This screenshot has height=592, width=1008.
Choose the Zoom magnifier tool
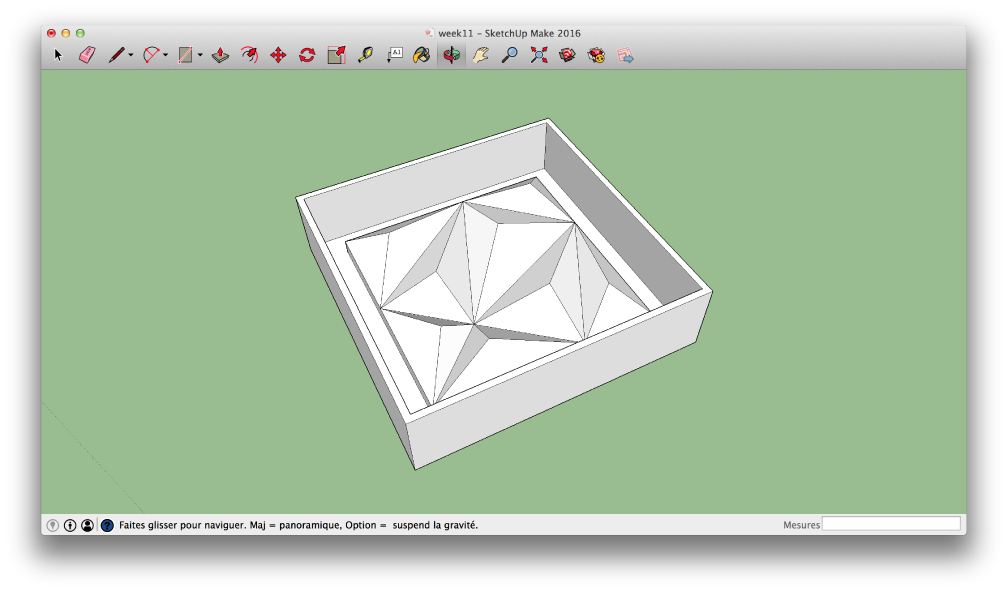pyautogui.click(x=509, y=55)
